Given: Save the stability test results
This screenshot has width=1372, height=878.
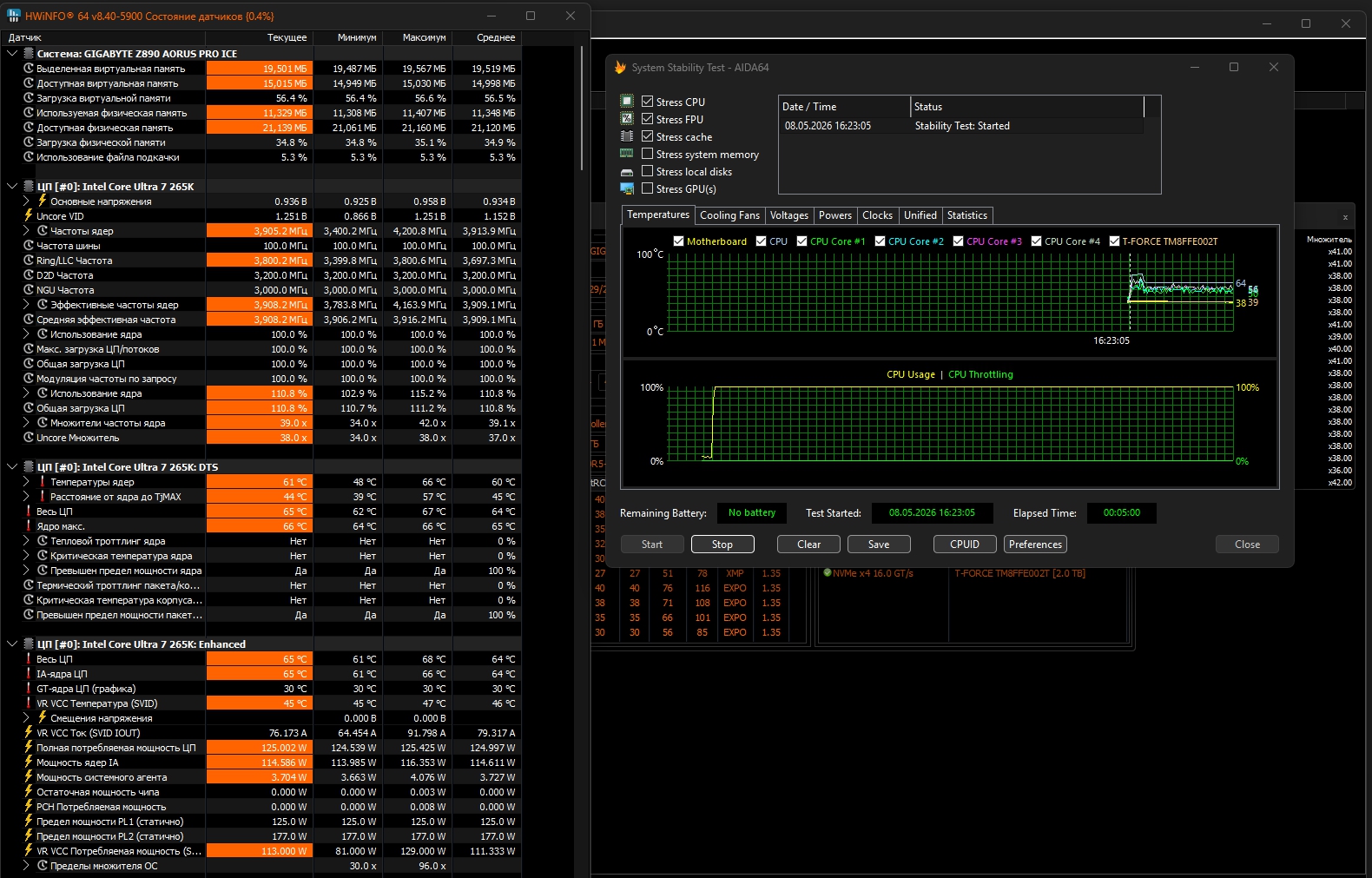Looking at the screenshot, I should point(879,545).
